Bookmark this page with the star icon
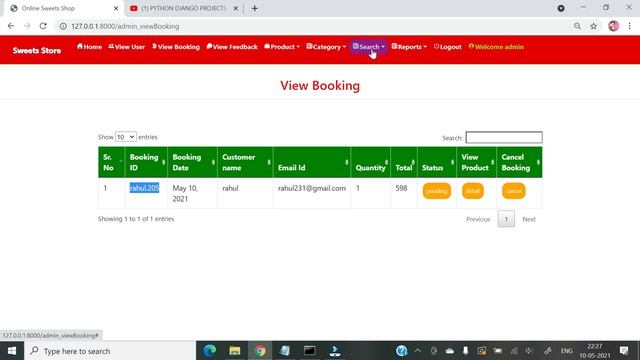This screenshot has width=640, height=360. point(593,26)
